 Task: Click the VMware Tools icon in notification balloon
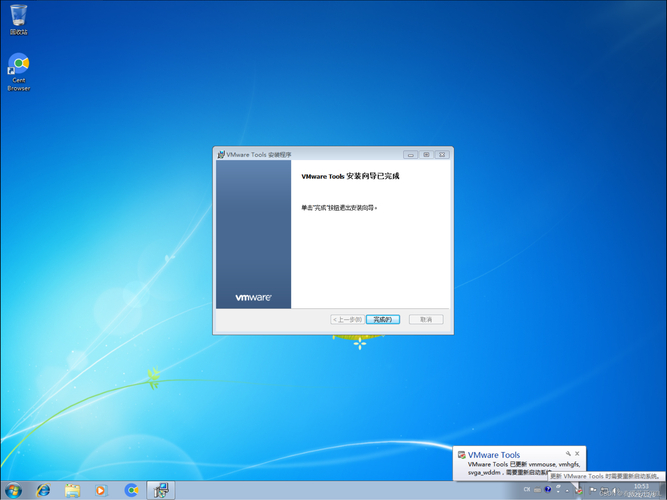(462, 455)
